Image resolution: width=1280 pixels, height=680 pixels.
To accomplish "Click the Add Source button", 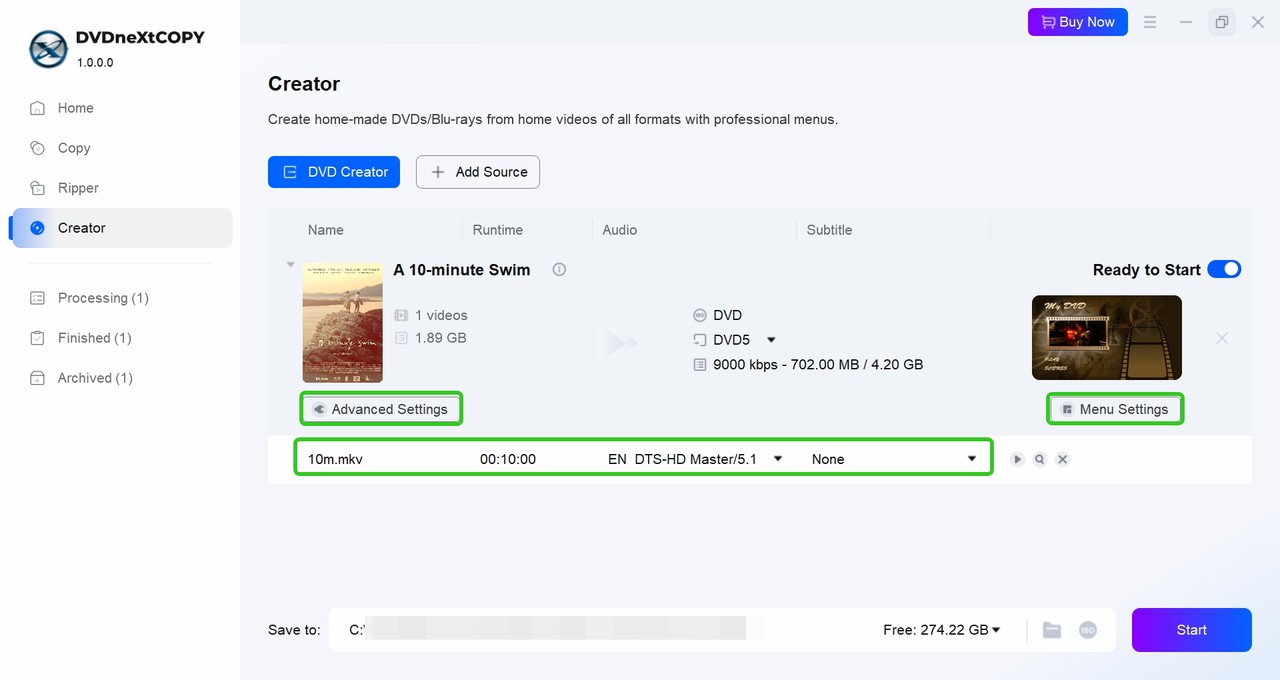I will [x=478, y=172].
